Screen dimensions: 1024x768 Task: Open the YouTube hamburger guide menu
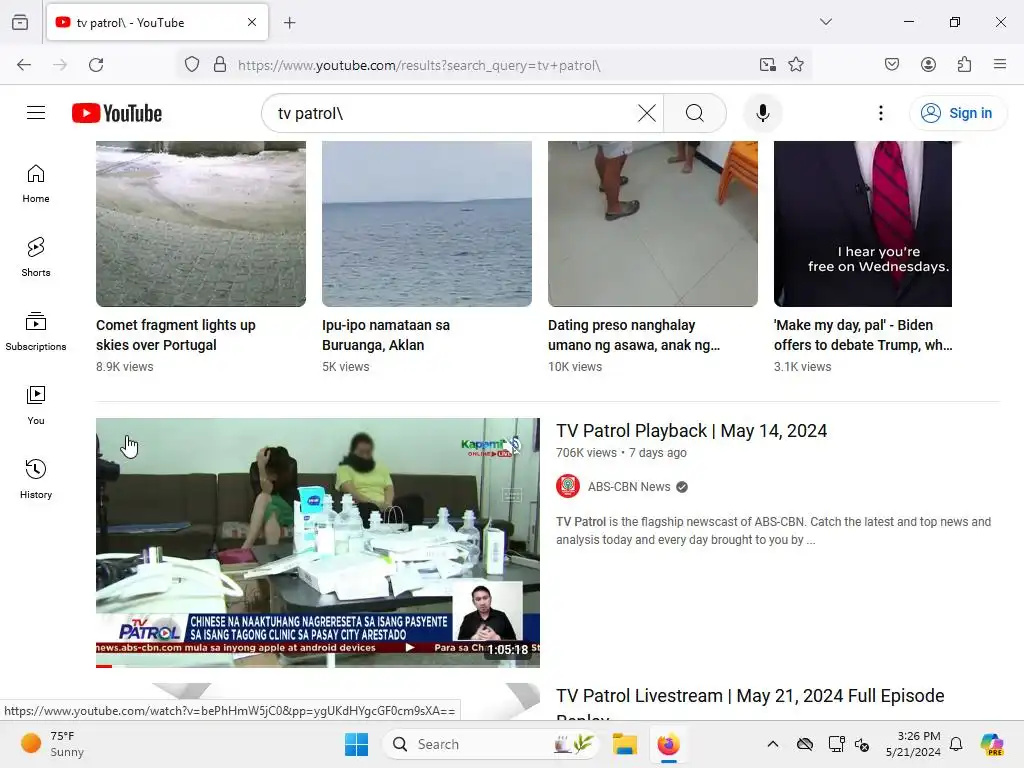click(36, 113)
